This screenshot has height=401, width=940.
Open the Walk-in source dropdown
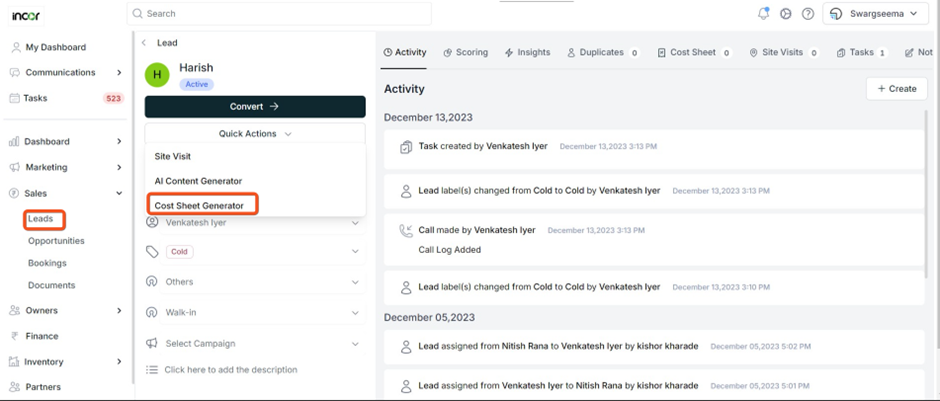[262, 312]
